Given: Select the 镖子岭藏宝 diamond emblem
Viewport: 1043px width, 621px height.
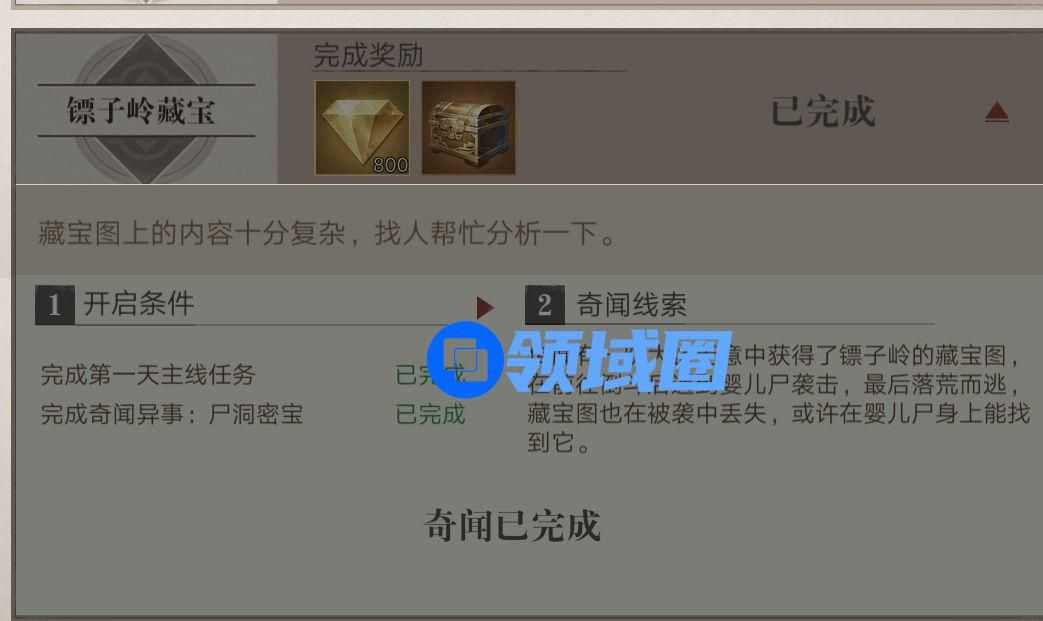Looking at the screenshot, I should pos(146,110).
